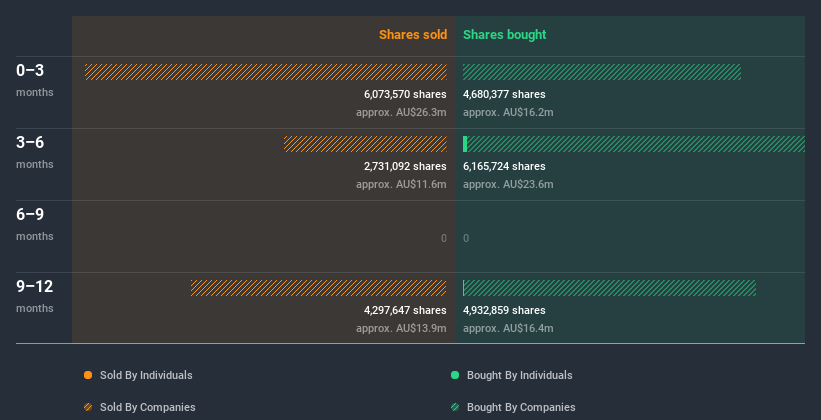The height and width of the screenshot is (420, 821).
Task: Click the approx. AU$16.2m amount
Action: coord(508,113)
